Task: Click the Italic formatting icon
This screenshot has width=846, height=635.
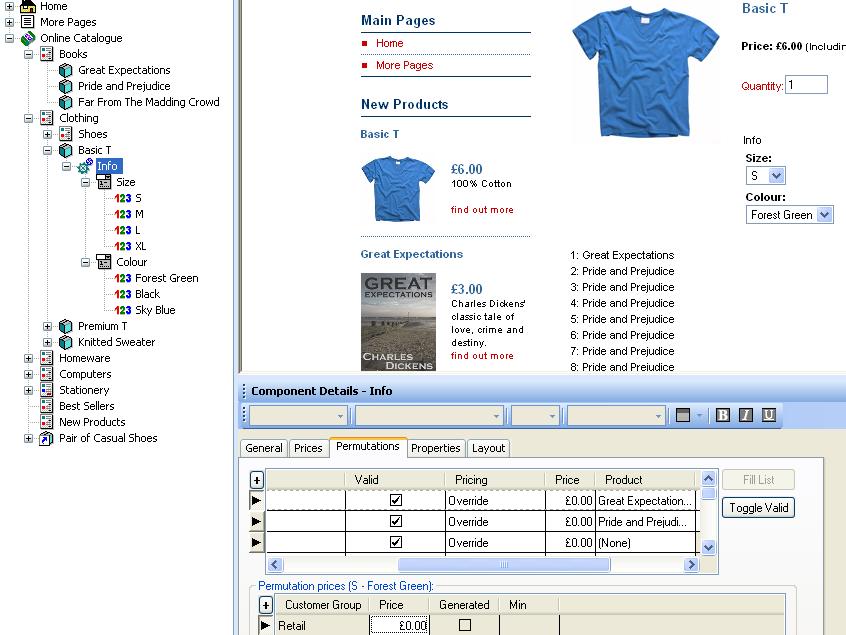Action: tap(746, 415)
